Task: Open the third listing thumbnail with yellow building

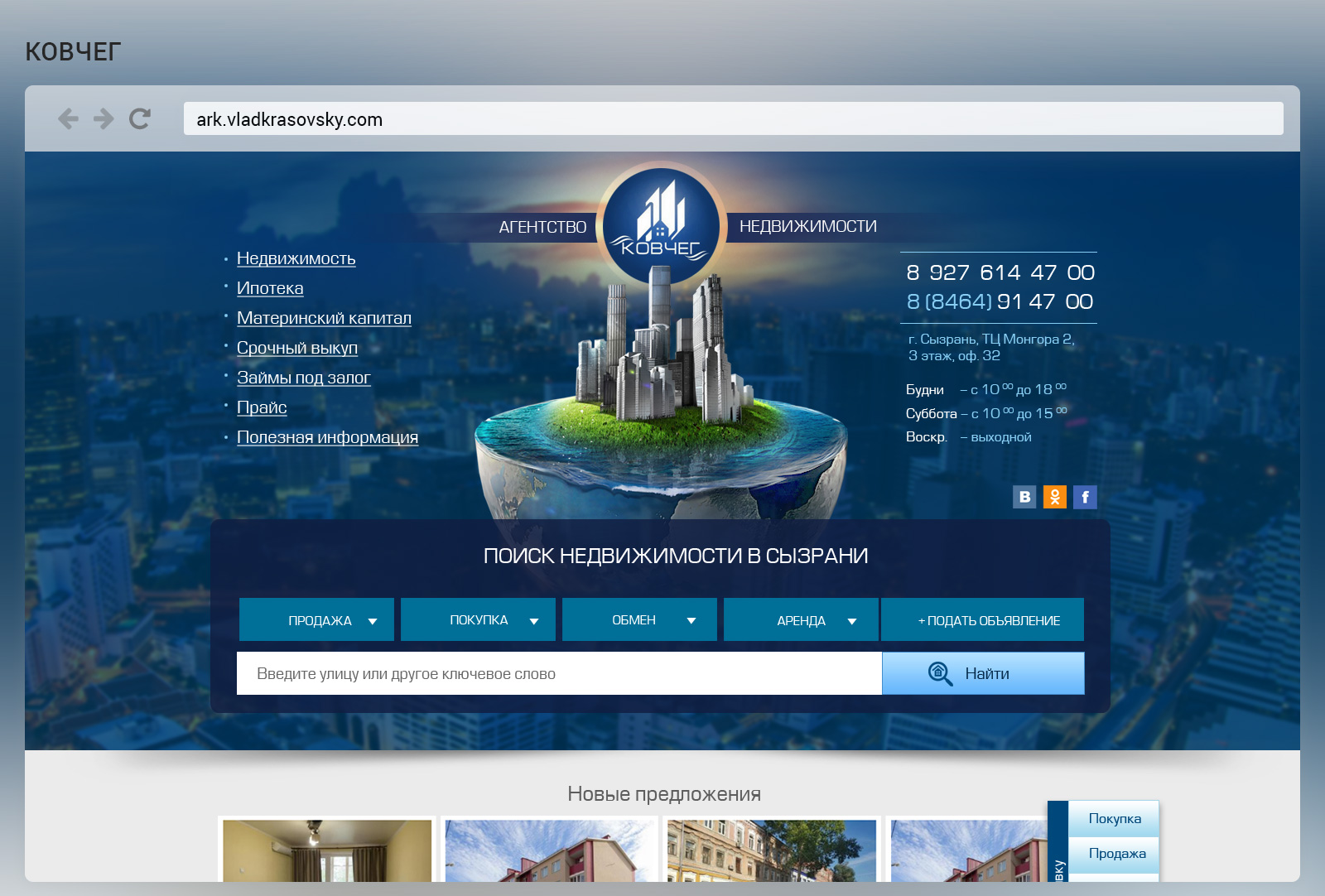Action: pos(772,850)
